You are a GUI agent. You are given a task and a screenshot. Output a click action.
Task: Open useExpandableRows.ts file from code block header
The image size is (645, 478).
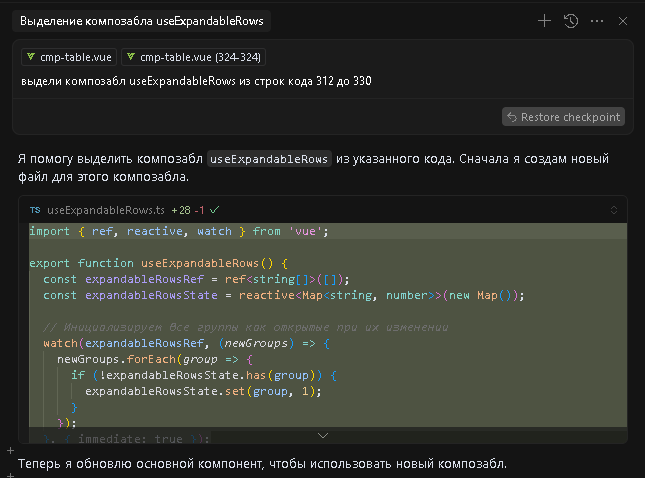(106, 210)
